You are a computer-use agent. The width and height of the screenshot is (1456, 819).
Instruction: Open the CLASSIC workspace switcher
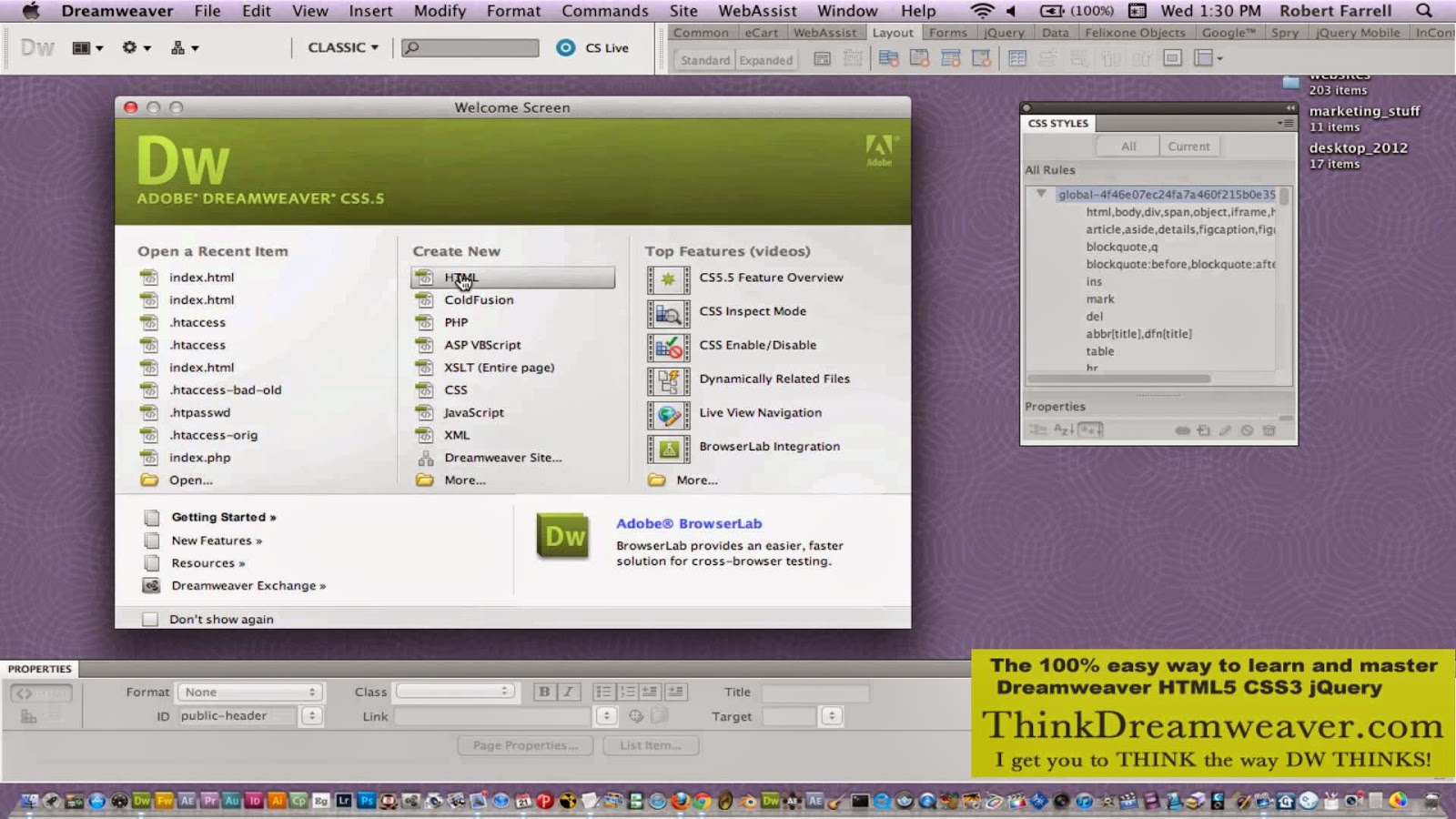[343, 47]
